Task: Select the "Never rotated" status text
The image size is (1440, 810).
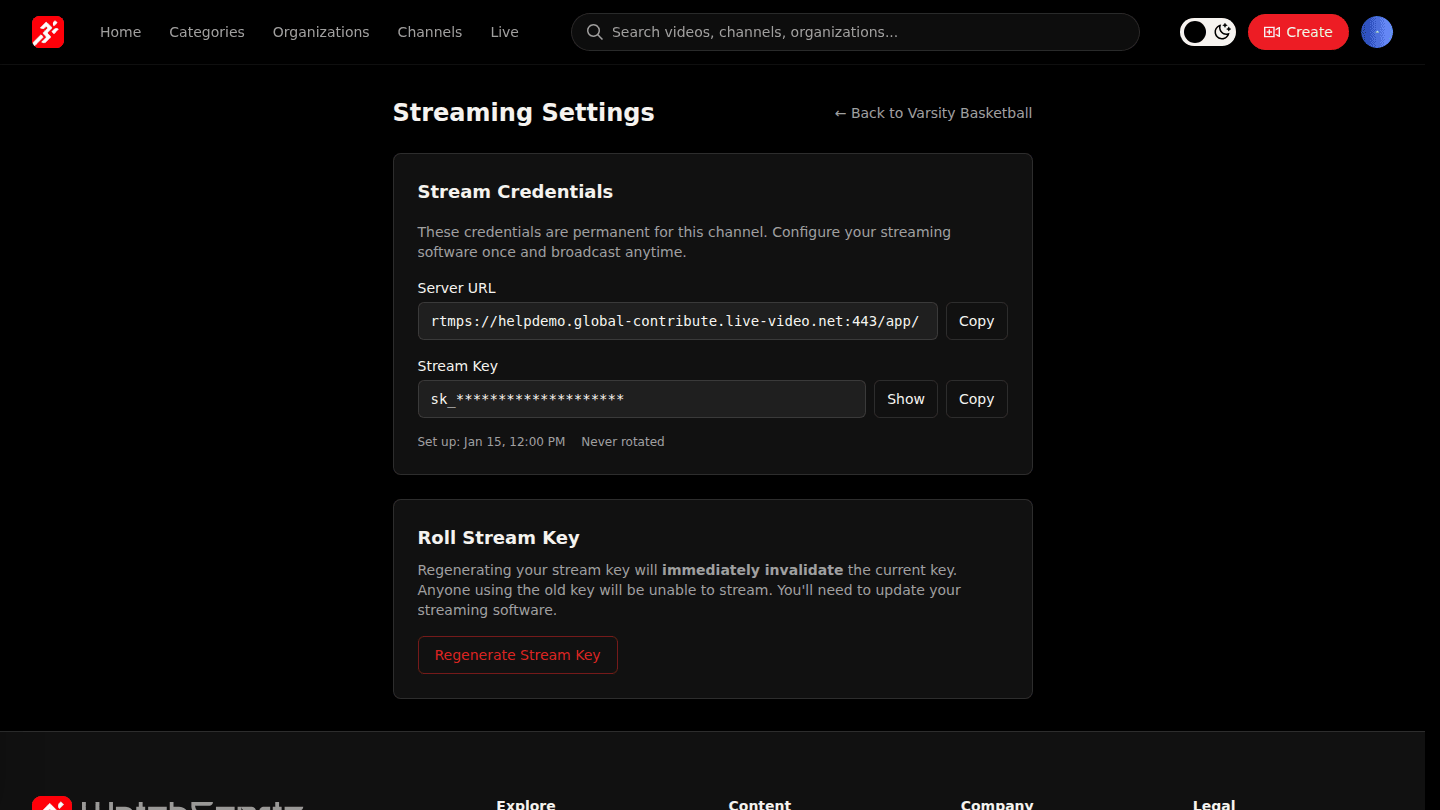Action: (623, 441)
